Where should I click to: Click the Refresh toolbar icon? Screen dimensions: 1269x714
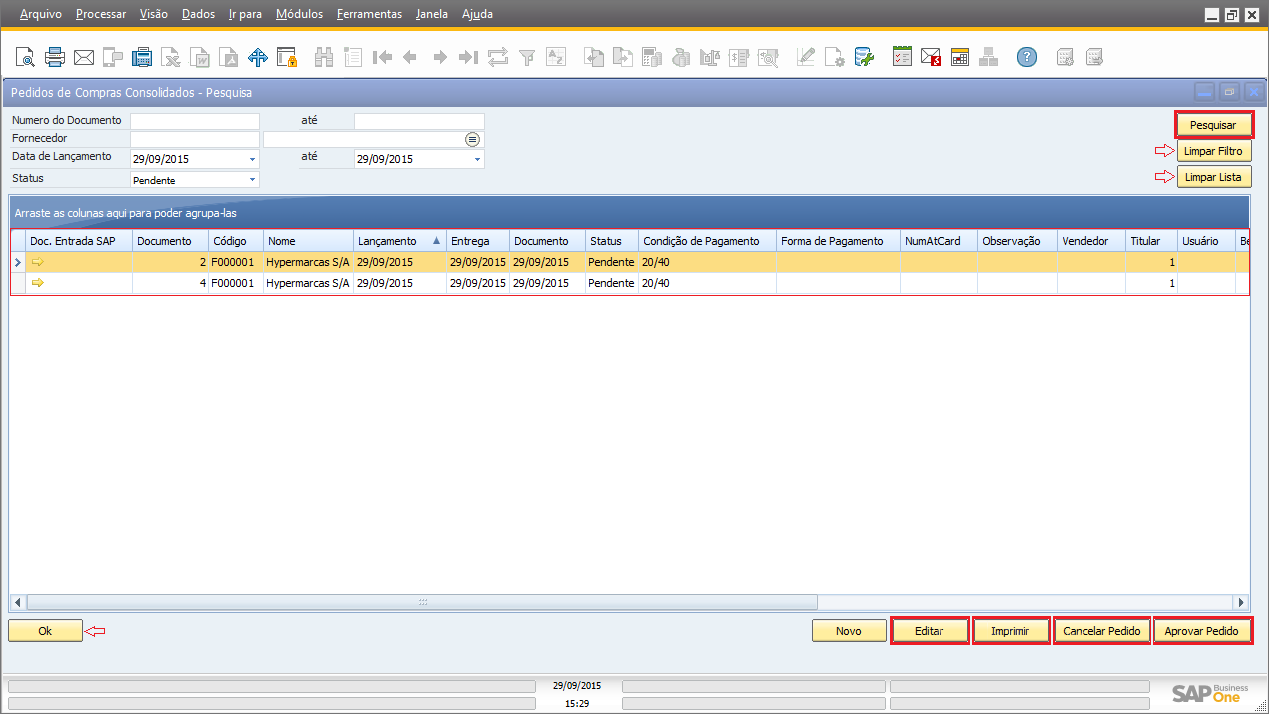pyautogui.click(x=497, y=57)
